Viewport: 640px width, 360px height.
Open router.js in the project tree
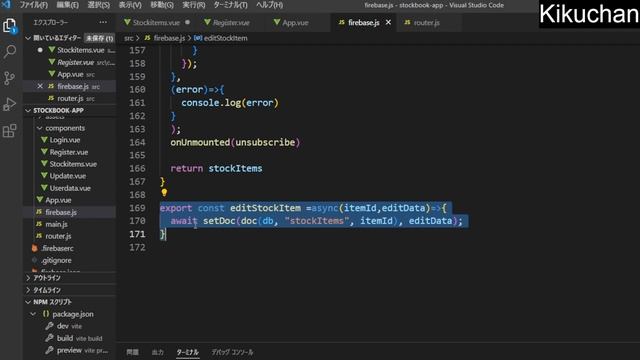pyautogui.click(x=58, y=236)
